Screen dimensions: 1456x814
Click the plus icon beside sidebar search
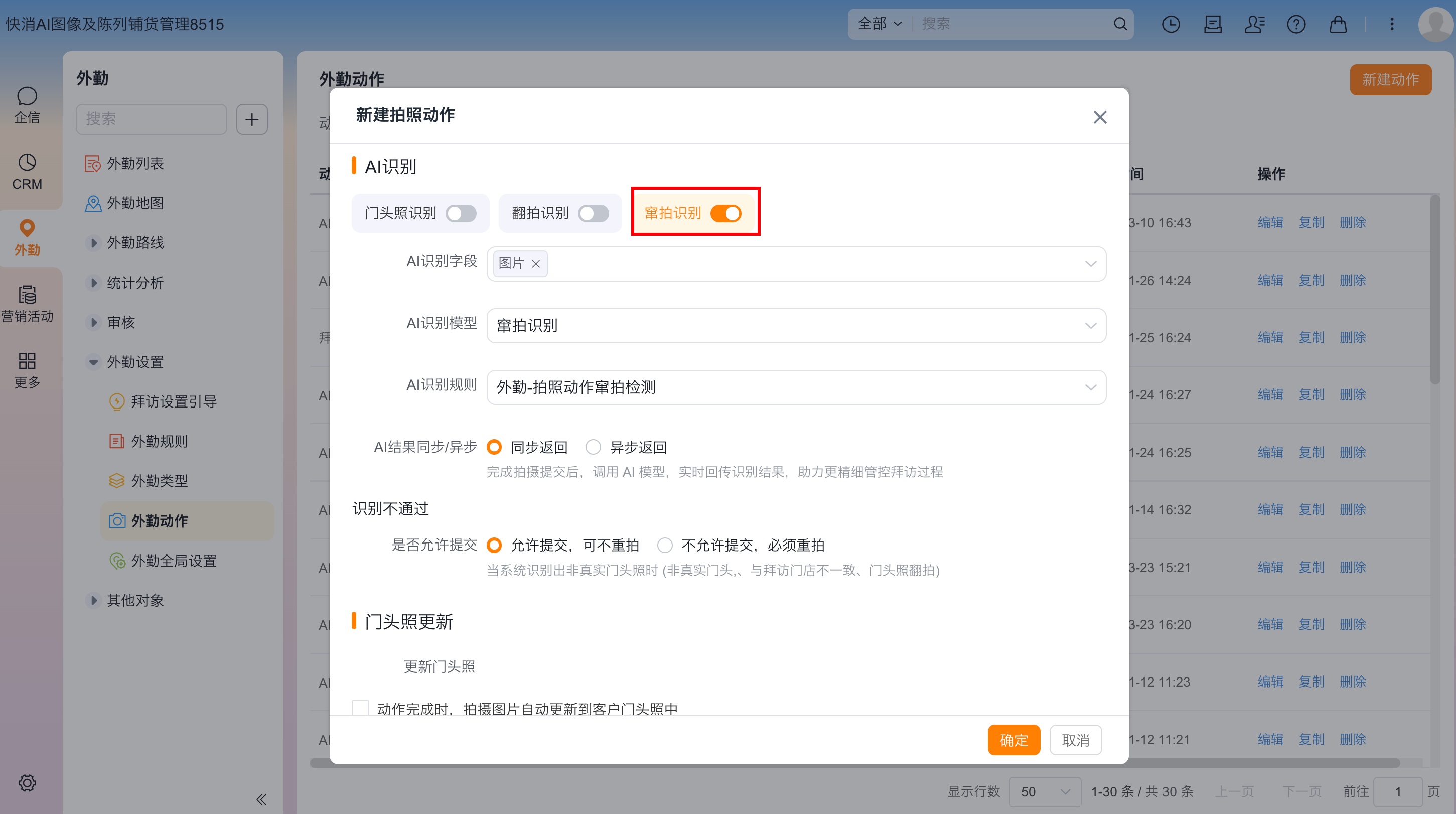251,119
